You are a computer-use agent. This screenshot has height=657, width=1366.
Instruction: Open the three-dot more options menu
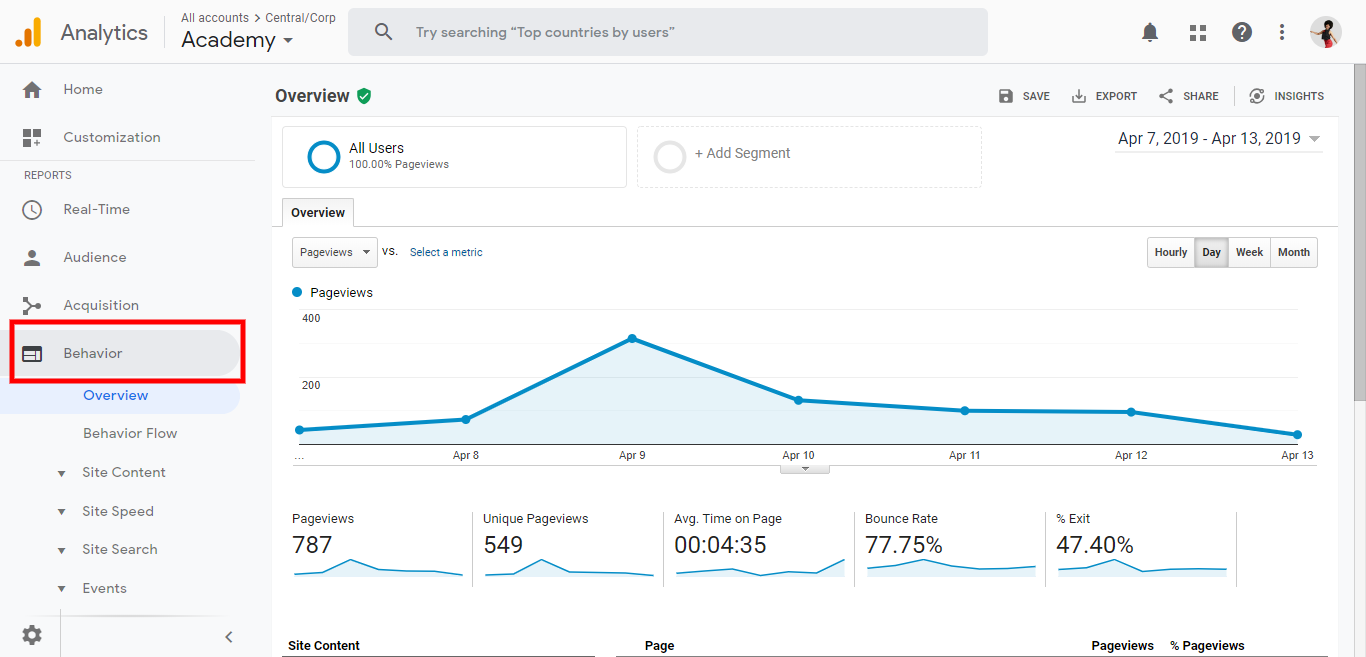(x=1282, y=32)
